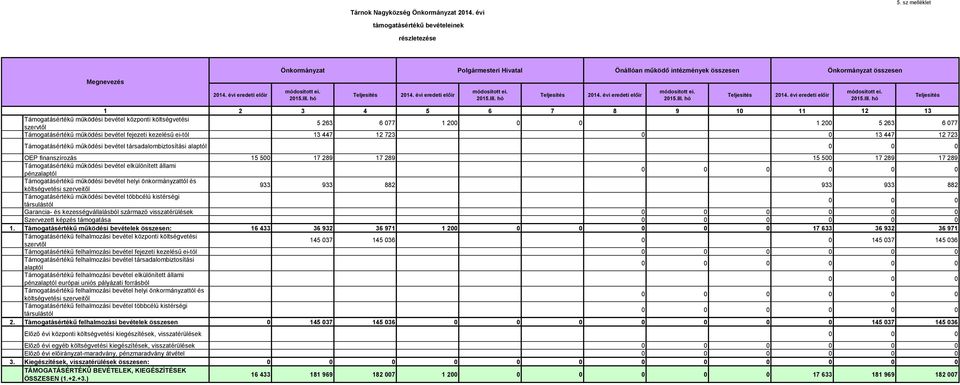Click the subtitle line 'támogatásértékű bevételeinek'
The width and height of the screenshot is (960, 385).
[x=417, y=25]
